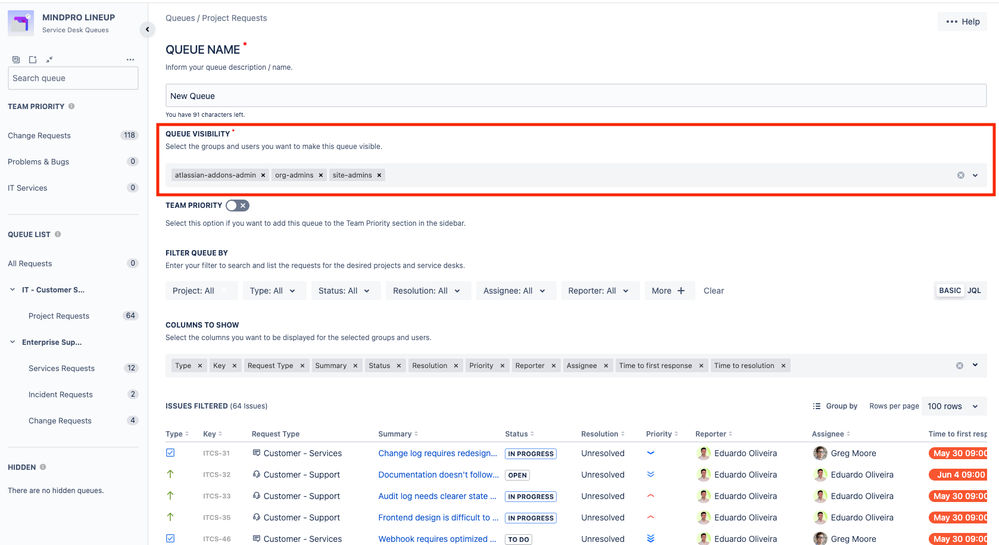Open the Type: All filter dropdown
This screenshot has height=545, width=999.
274,291
